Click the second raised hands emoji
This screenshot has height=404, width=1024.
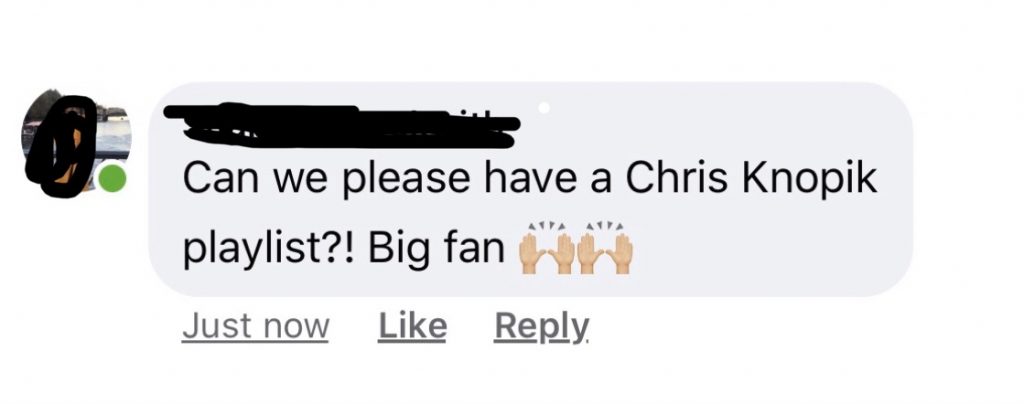click(x=605, y=251)
